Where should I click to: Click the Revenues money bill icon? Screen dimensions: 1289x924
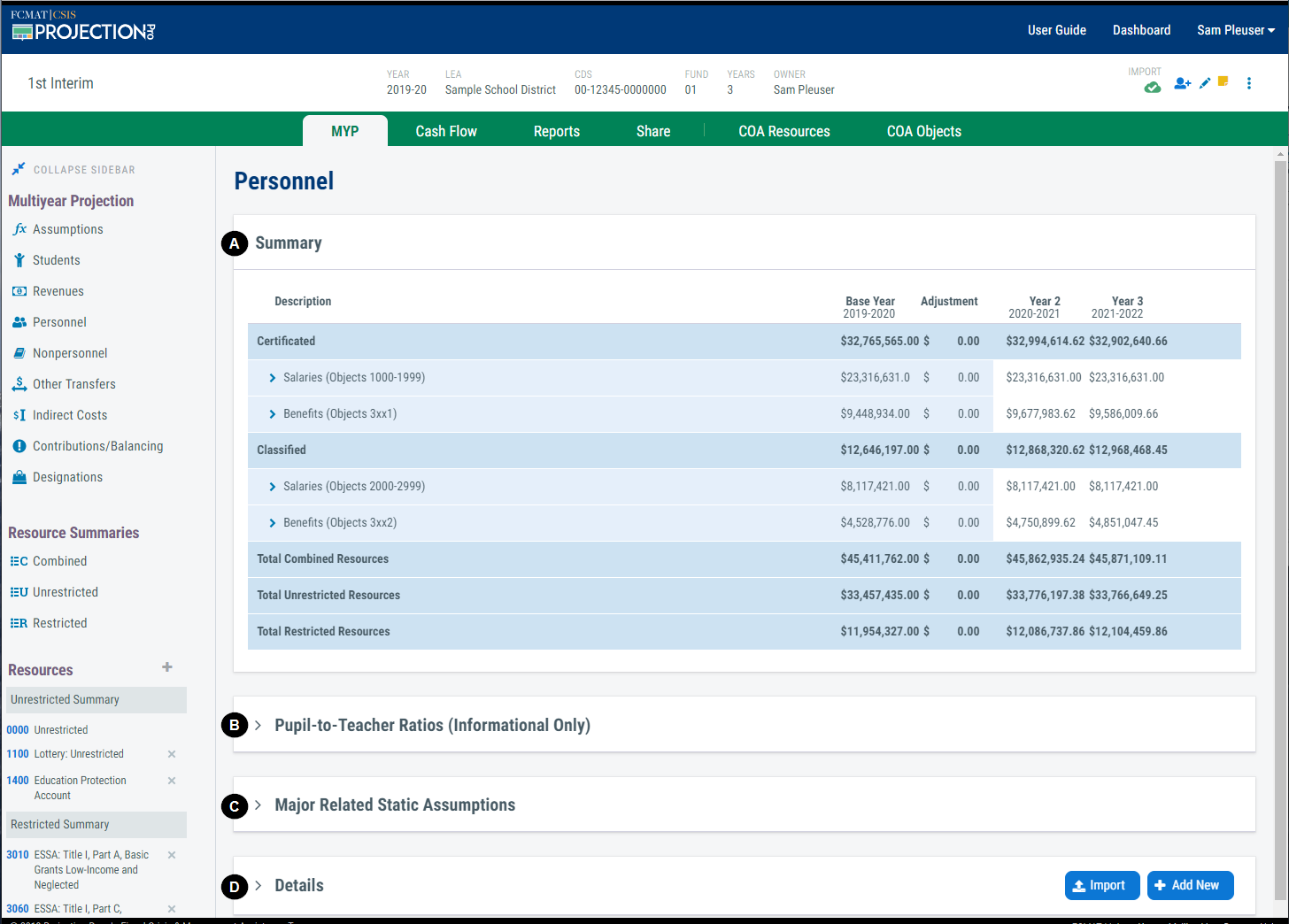point(19,291)
